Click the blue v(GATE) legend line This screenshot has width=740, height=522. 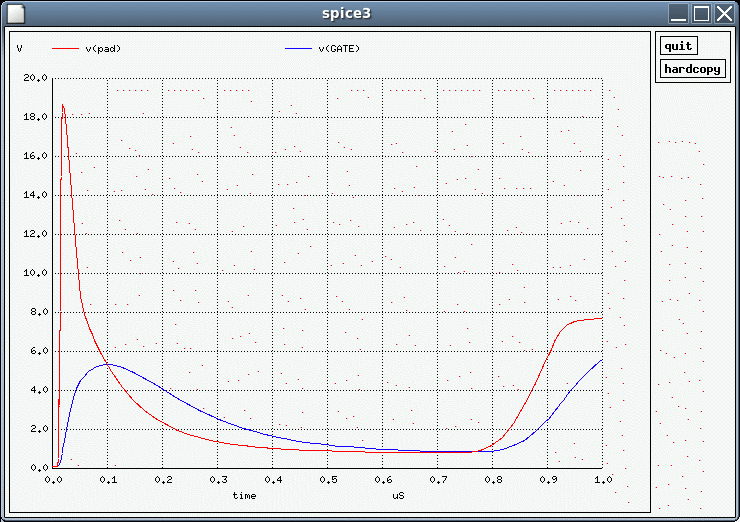pos(298,48)
